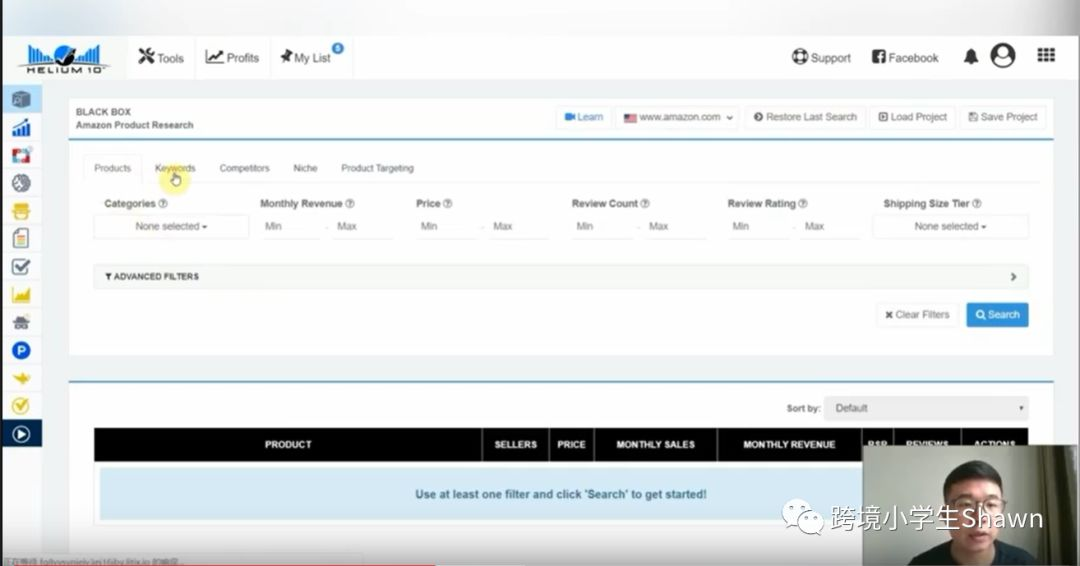The height and width of the screenshot is (566, 1080).
Task: Open the document page sidebar tool
Action: point(21,238)
